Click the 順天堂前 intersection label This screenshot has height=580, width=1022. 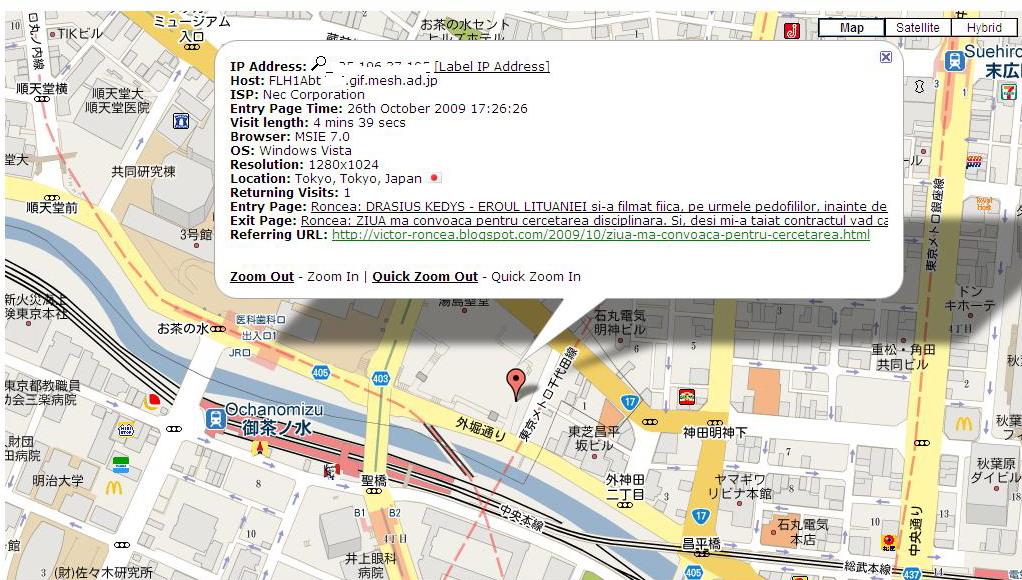pyautogui.click(x=52, y=207)
